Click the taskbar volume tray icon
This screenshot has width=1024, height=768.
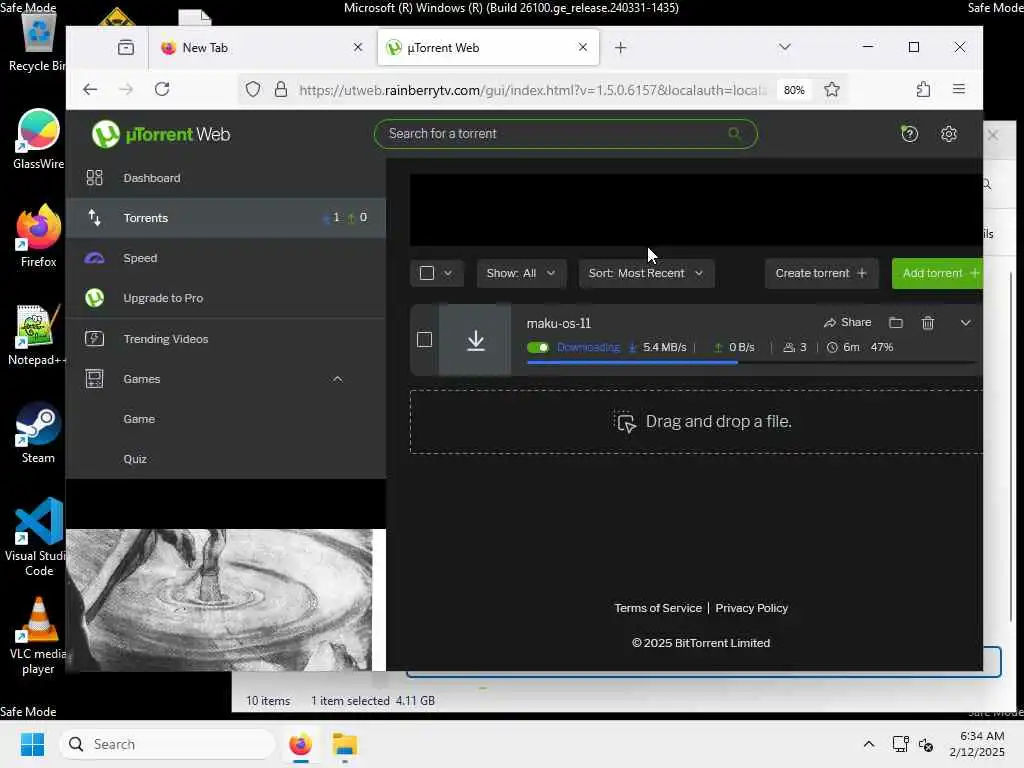[x=925, y=744]
